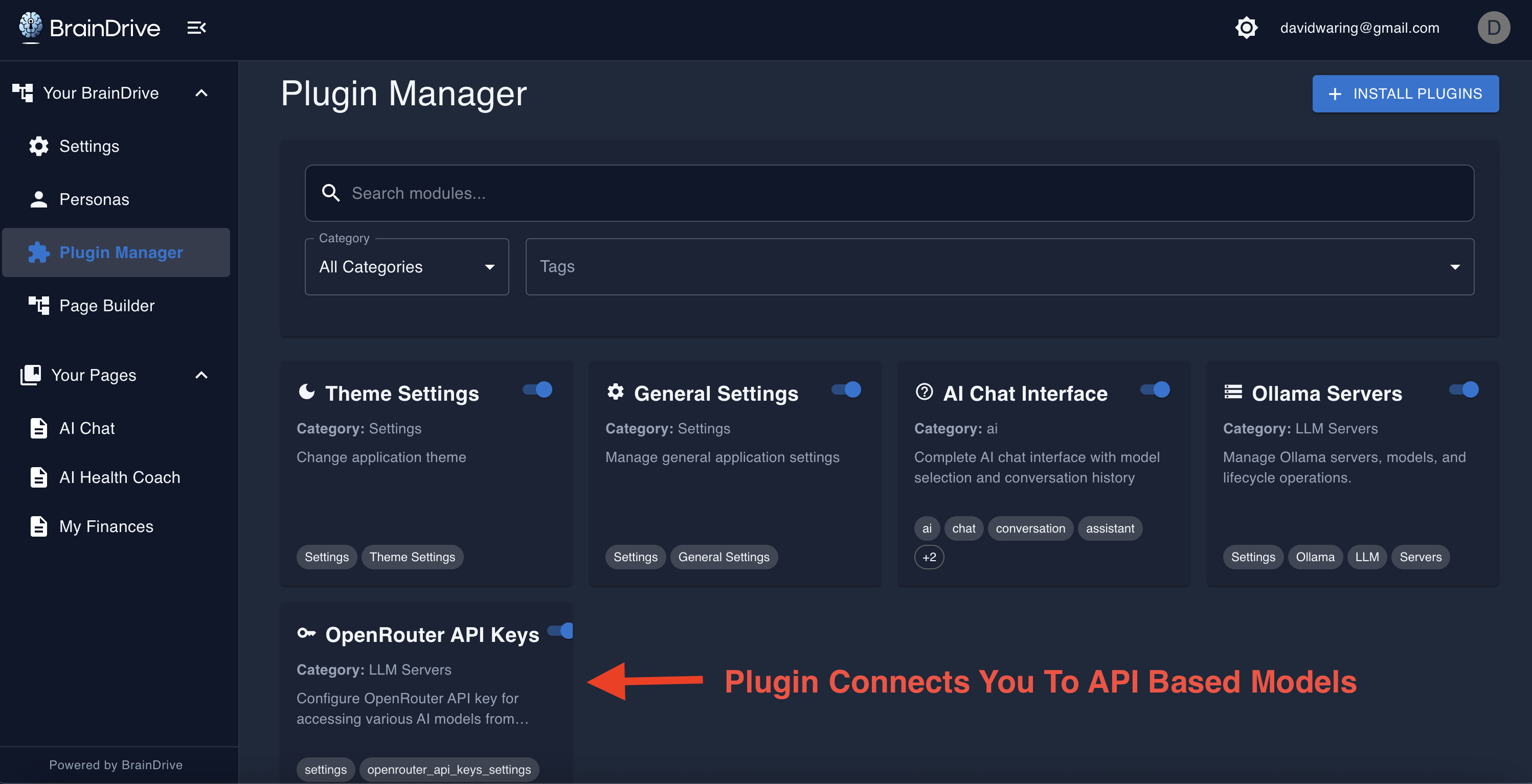Image resolution: width=1532 pixels, height=784 pixels.
Task: Collapse the Your Pages section
Action: (x=201, y=375)
